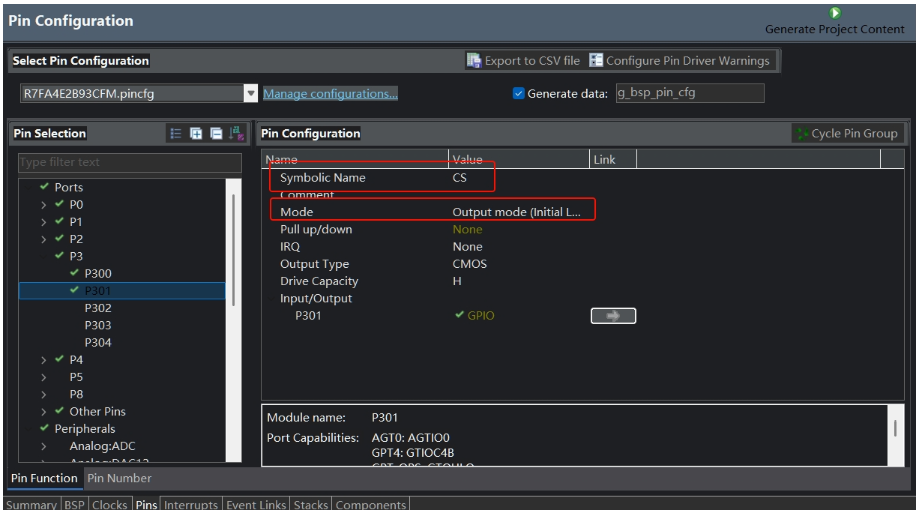Click the Pin Selection filter text field

tap(130, 162)
